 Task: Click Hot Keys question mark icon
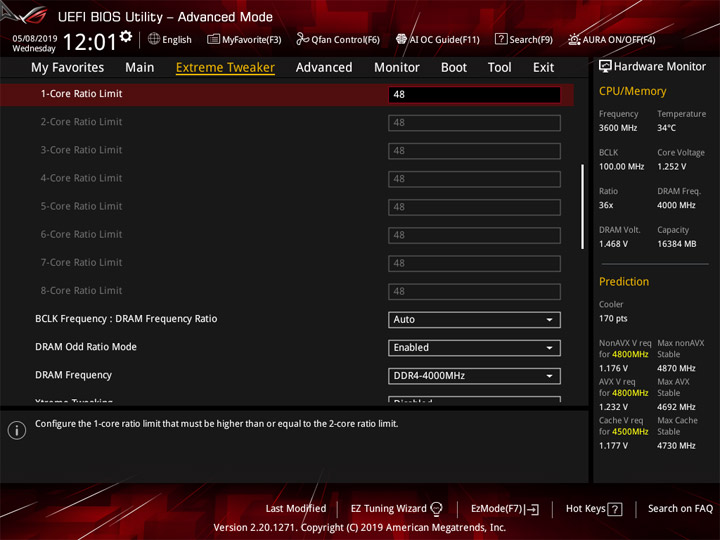click(615, 509)
